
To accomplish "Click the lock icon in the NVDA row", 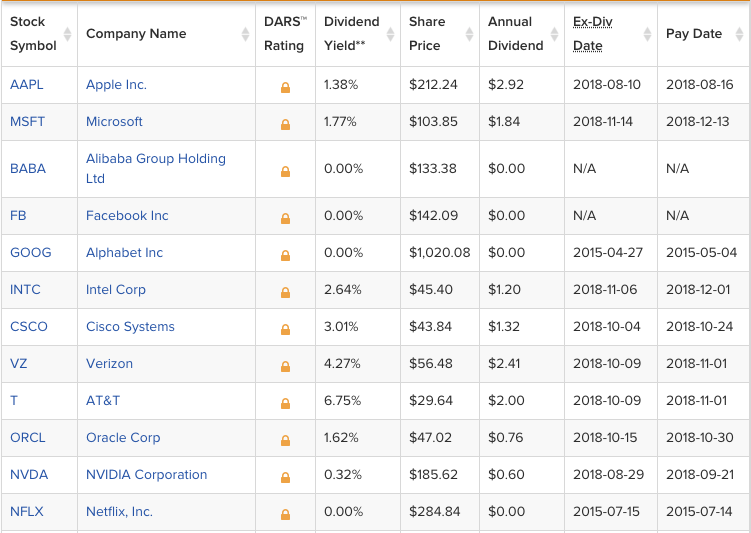I will click(285, 477).
